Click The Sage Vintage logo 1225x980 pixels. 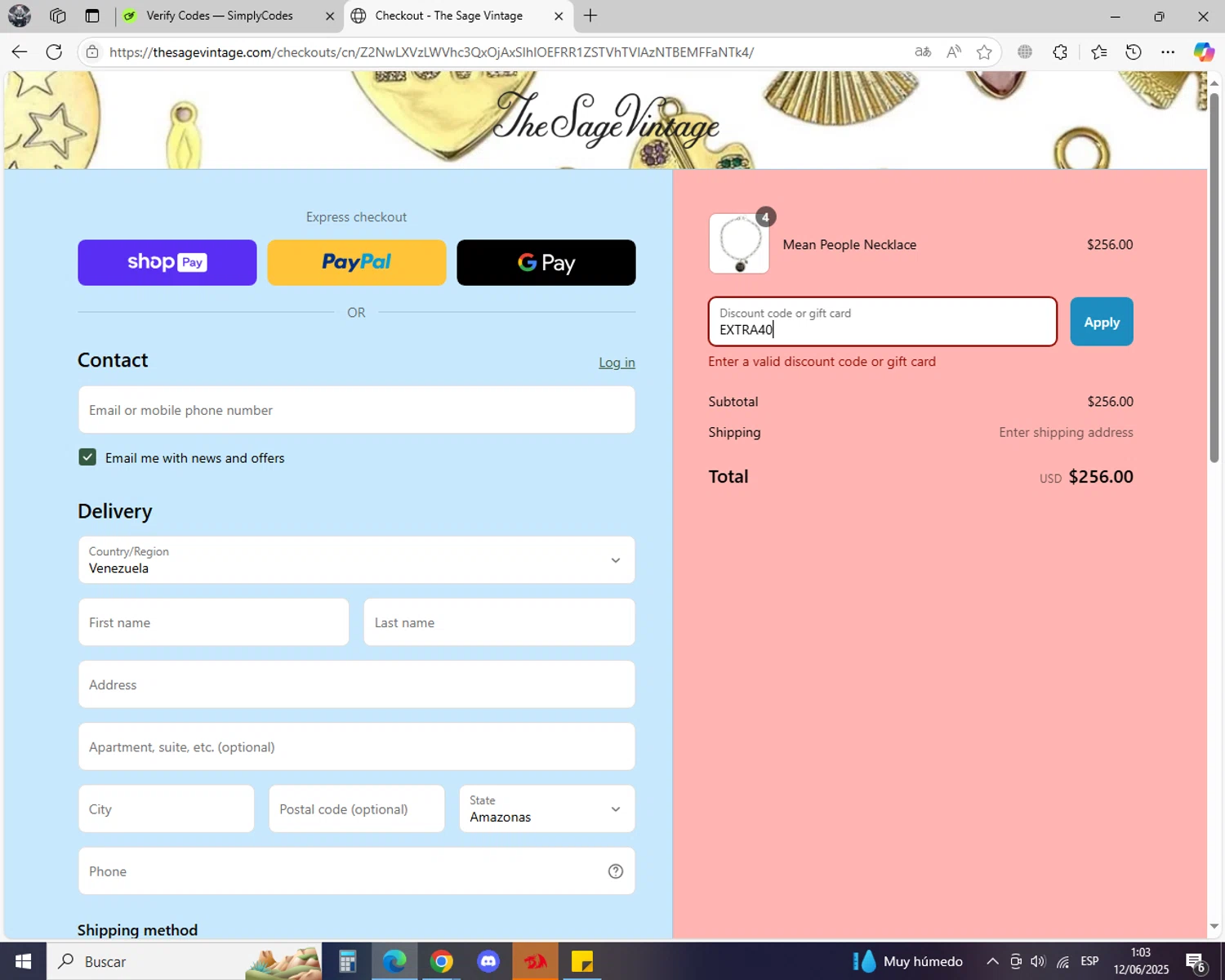pos(606,121)
